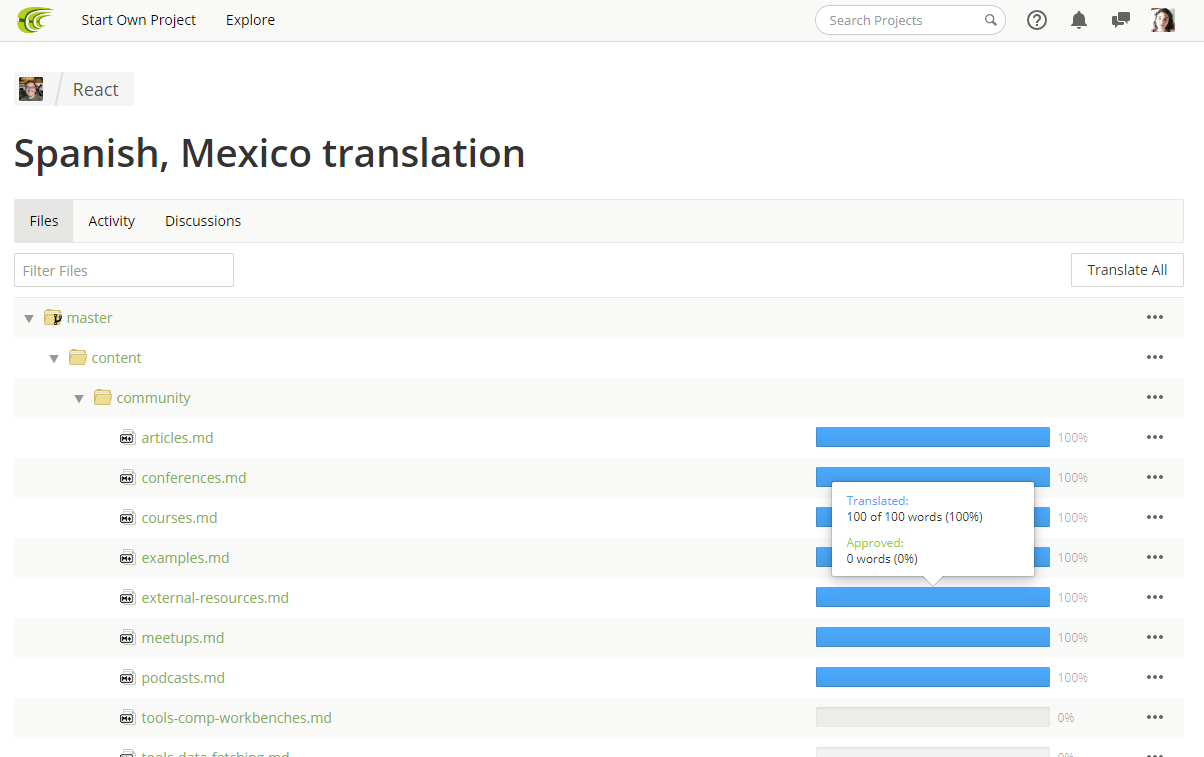Switch to the Files tab
The width and height of the screenshot is (1204, 757).
pos(44,221)
